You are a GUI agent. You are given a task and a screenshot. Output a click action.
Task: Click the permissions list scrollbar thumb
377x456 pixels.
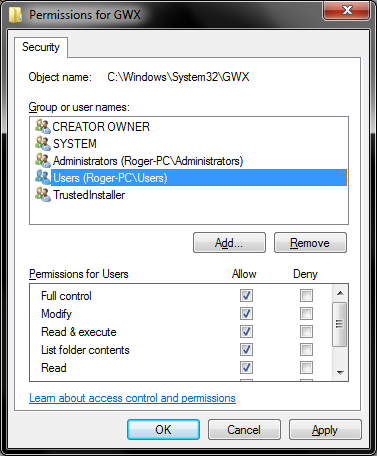coord(340,324)
